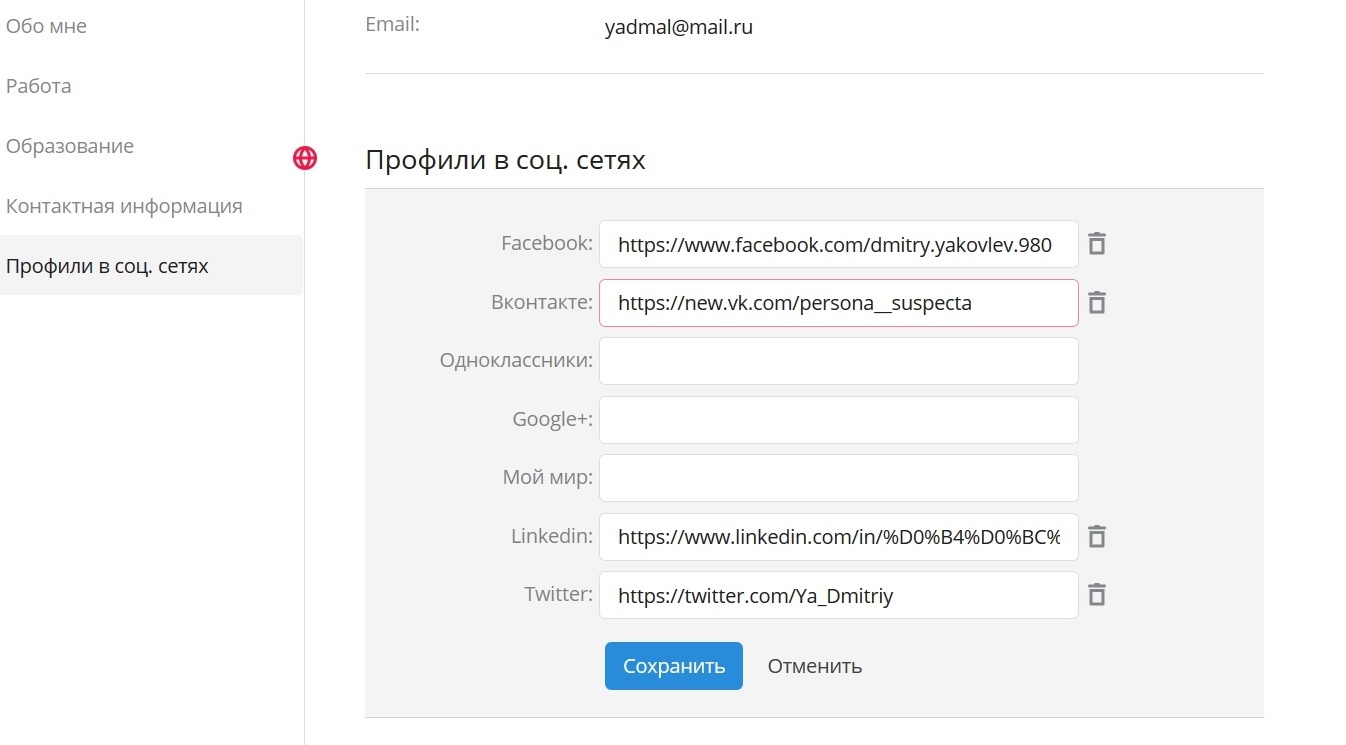Screen dimensions: 1346x745
Task: Open Контактная информация section
Action: (124, 206)
